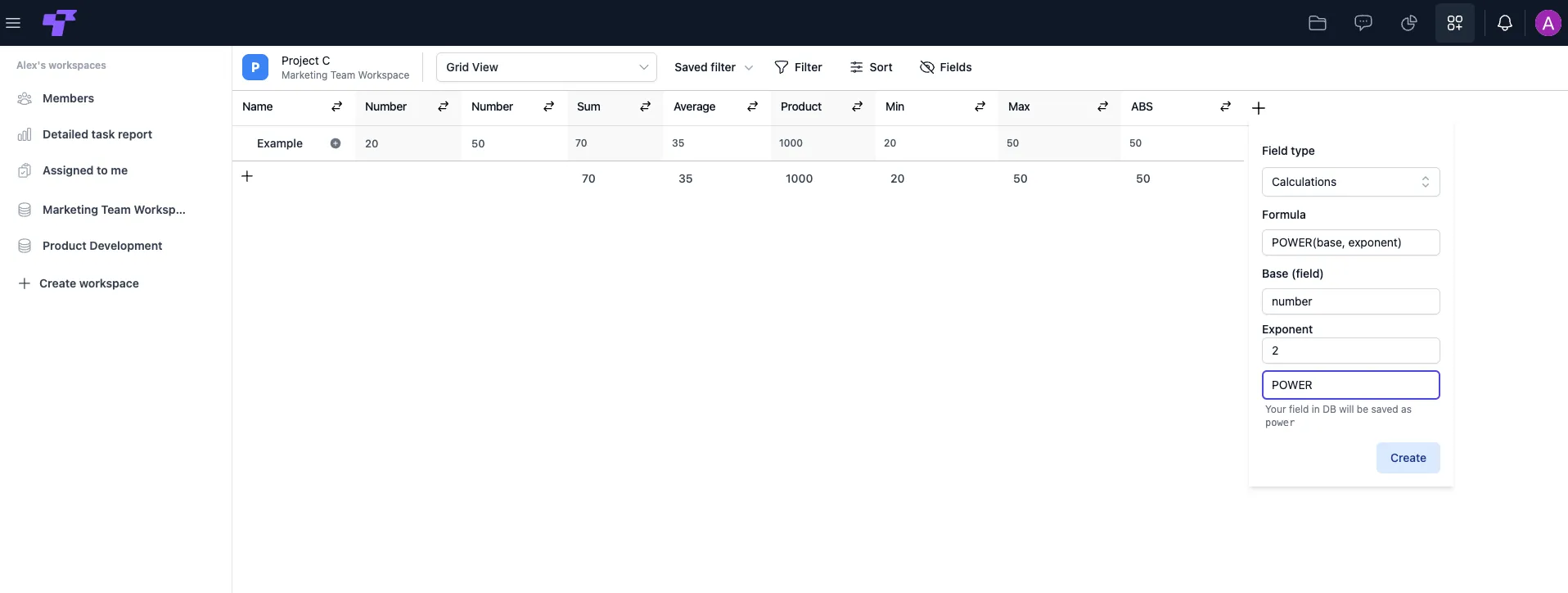The height and width of the screenshot is (593, 1568).
Task: Click the swap icon on Product column
Action: point(857,106)
